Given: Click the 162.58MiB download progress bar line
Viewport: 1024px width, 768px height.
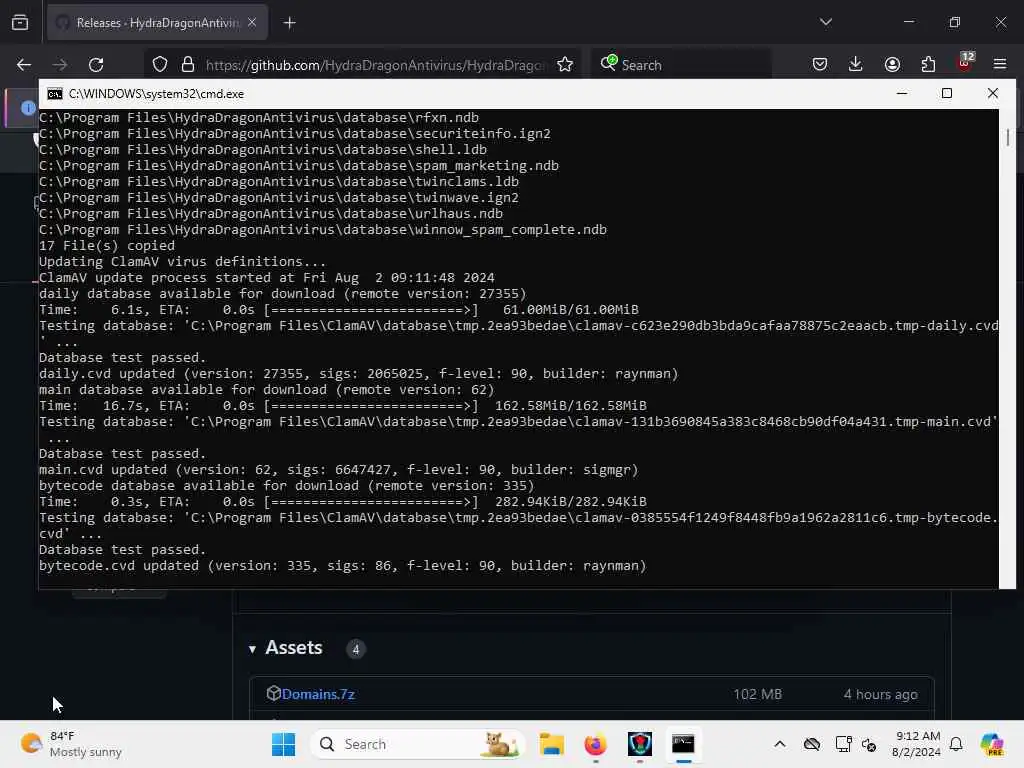Looking at the screenshot, I should (x=342, y=406).
